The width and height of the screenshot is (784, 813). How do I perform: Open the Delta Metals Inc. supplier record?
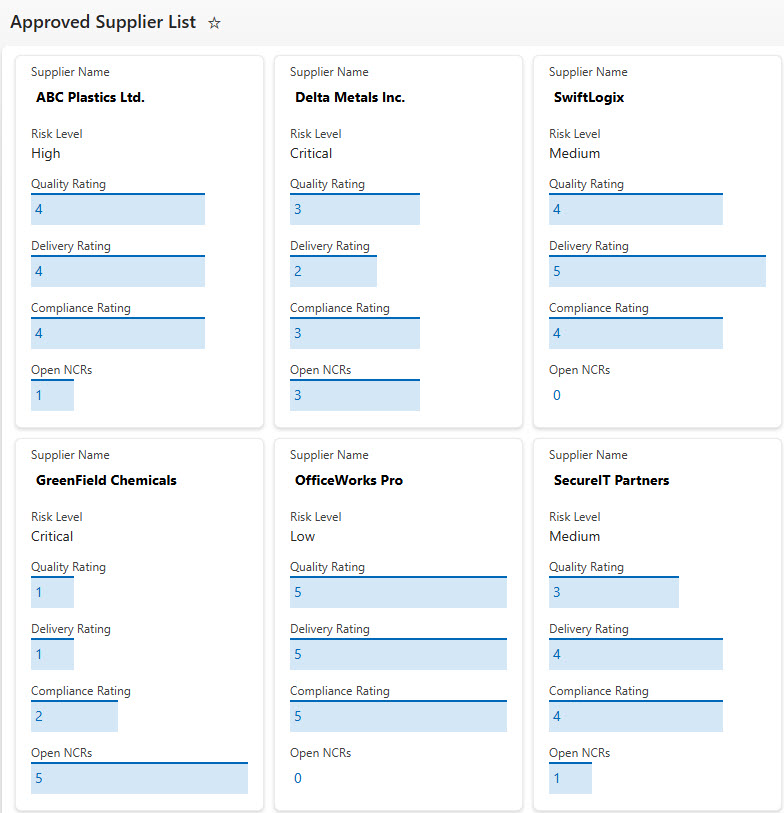(x=349, y=98)
